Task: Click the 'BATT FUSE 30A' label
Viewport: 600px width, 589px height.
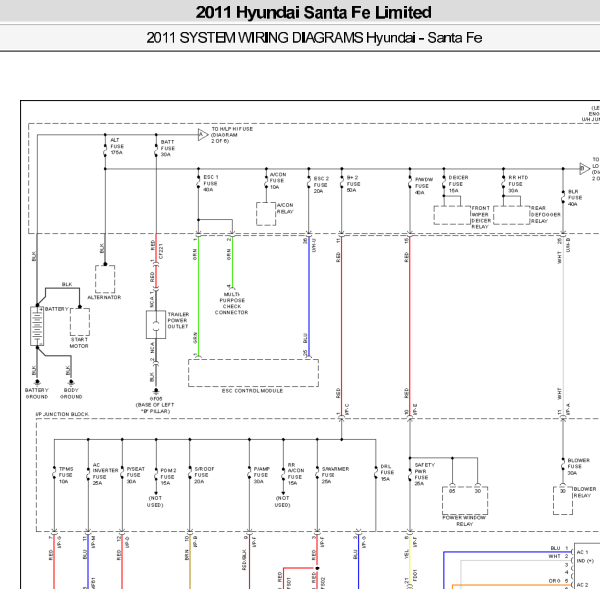Action: pos(168,148)
